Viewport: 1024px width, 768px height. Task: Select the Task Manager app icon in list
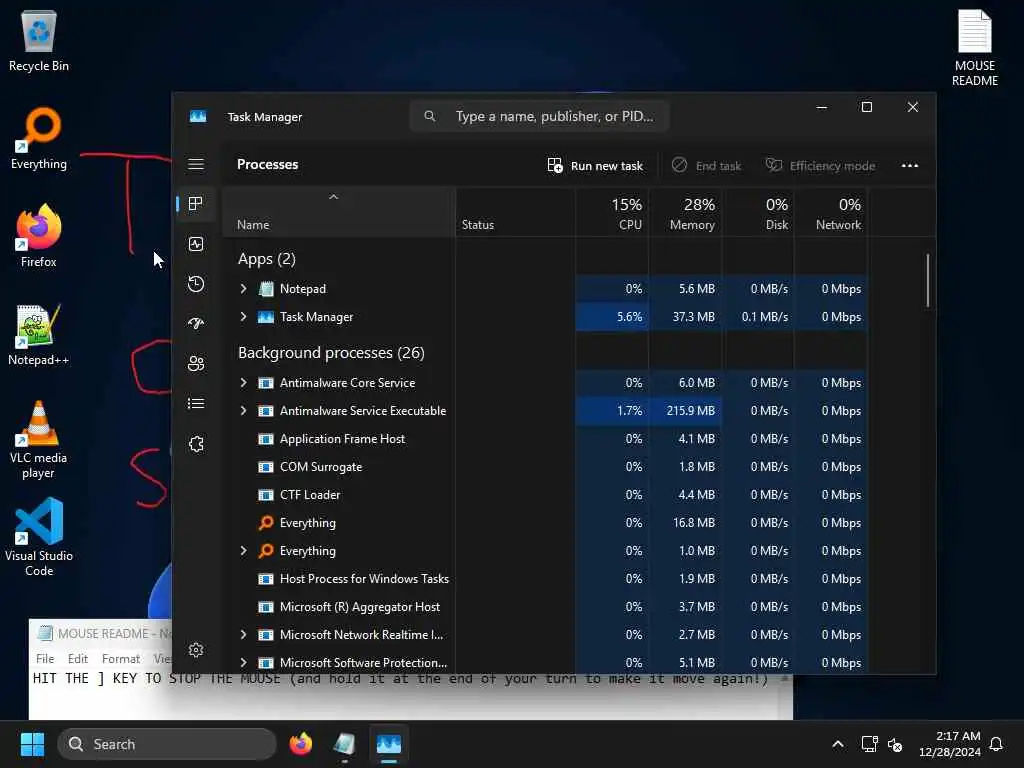(266, 317)
